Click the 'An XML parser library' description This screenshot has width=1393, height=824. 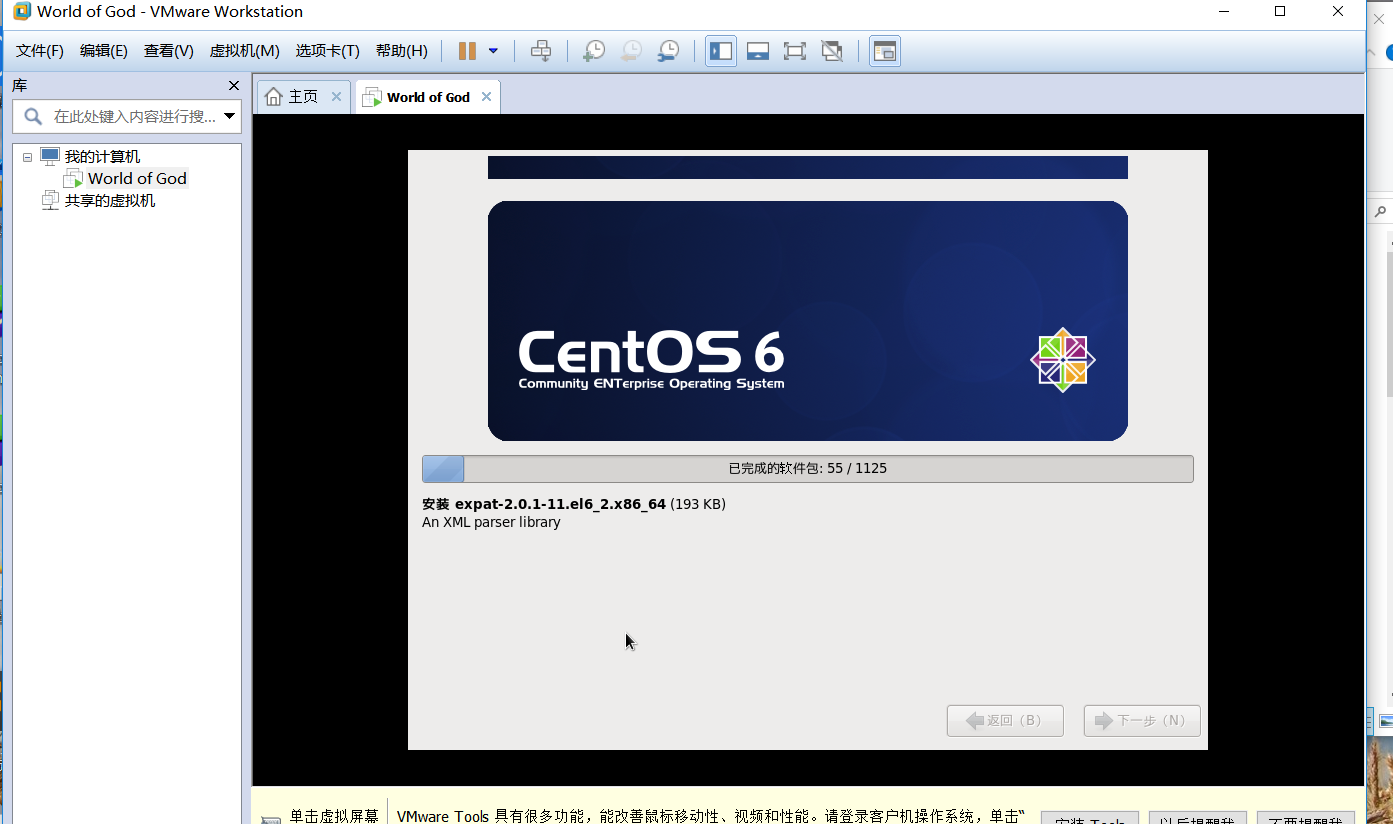(491, 522)
